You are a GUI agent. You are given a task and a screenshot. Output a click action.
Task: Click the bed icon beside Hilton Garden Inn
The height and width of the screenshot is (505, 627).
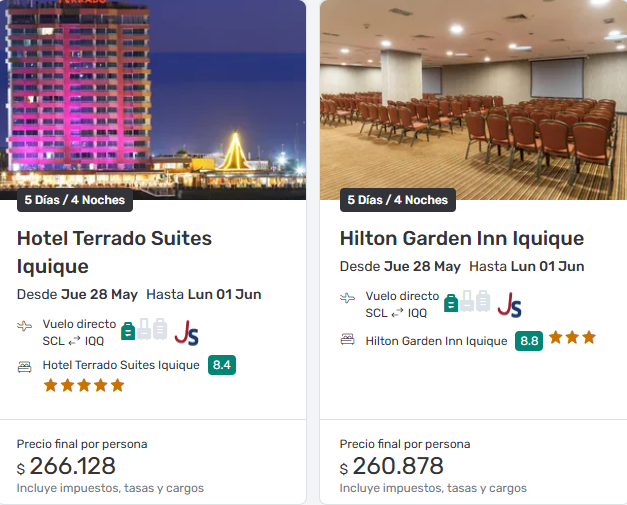(x=347, y=340)
